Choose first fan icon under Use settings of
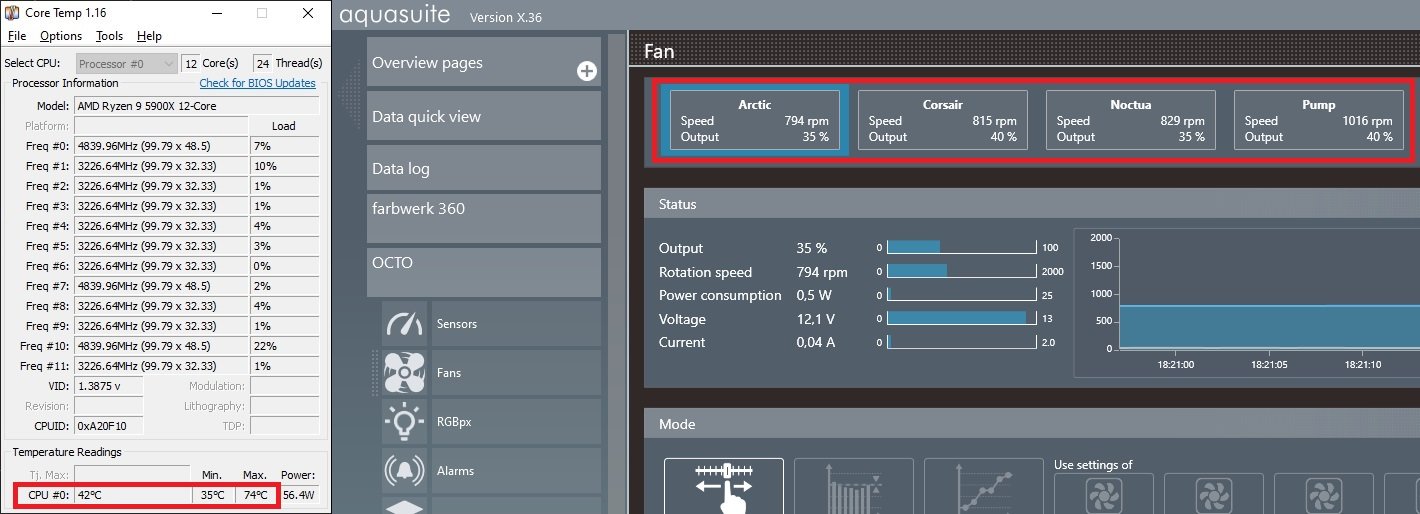The height and width of the screenshot is (514, 1420). [1103, 494]
